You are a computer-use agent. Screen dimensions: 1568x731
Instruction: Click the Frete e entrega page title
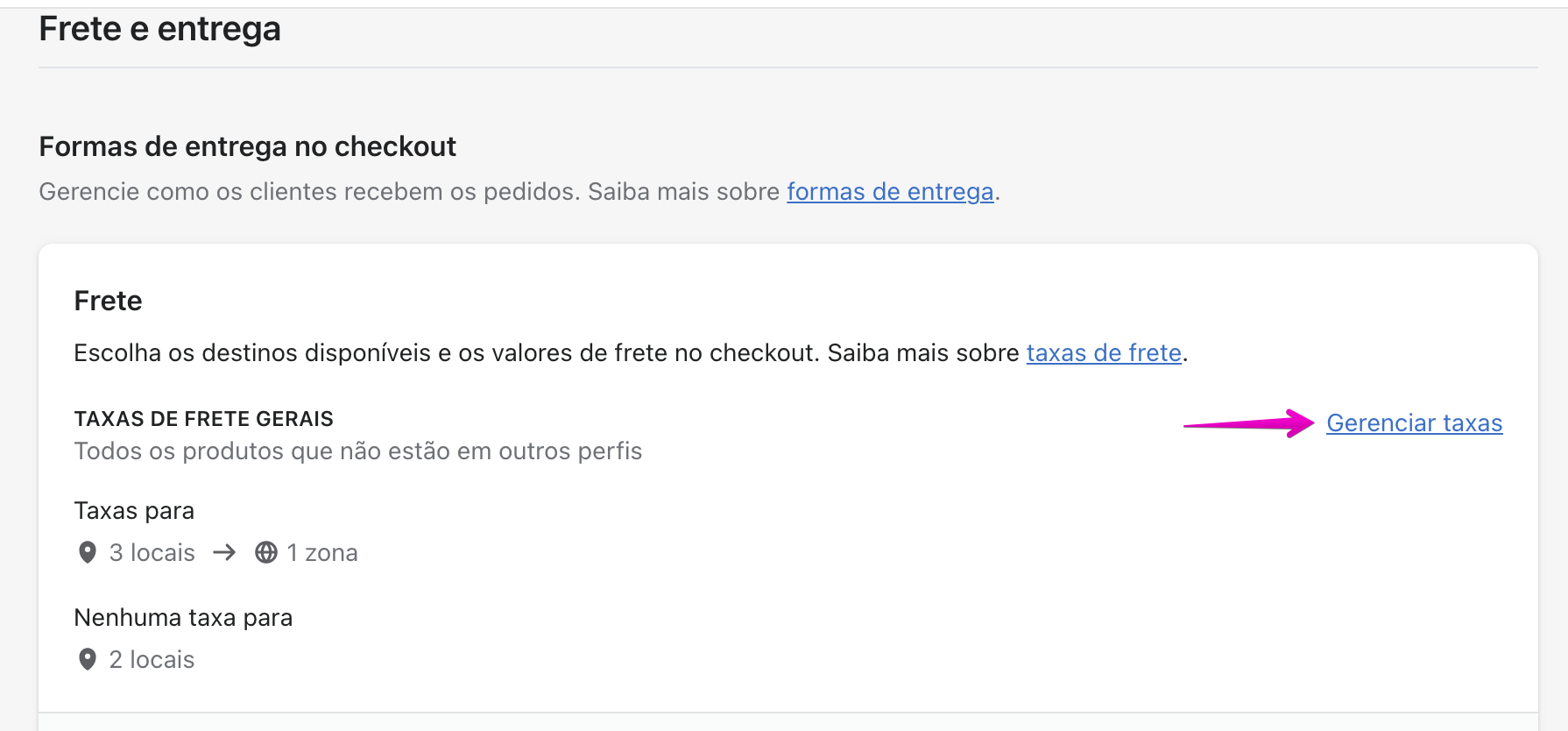coord(159,29)
